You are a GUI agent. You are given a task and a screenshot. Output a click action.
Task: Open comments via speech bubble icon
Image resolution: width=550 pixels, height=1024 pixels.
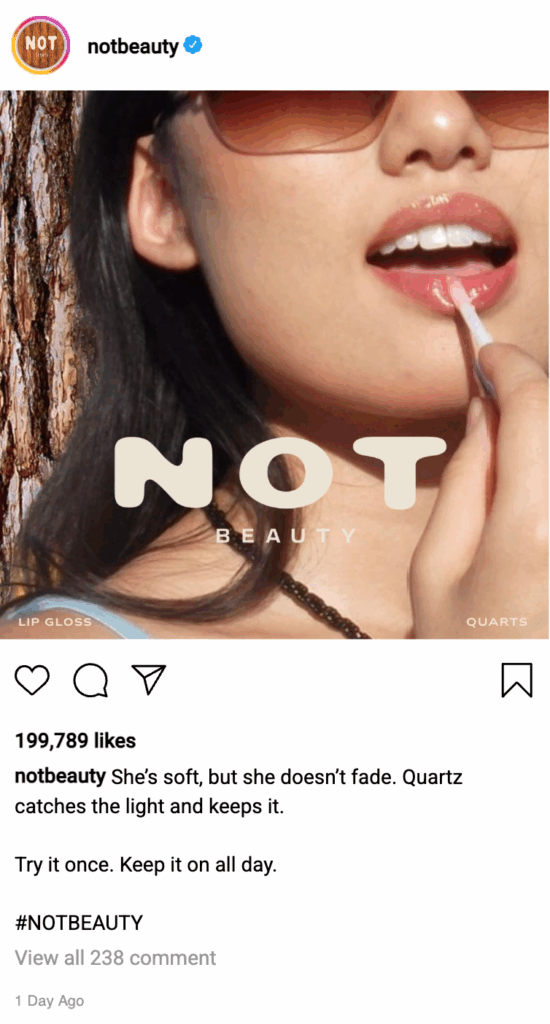coord(91,680)
